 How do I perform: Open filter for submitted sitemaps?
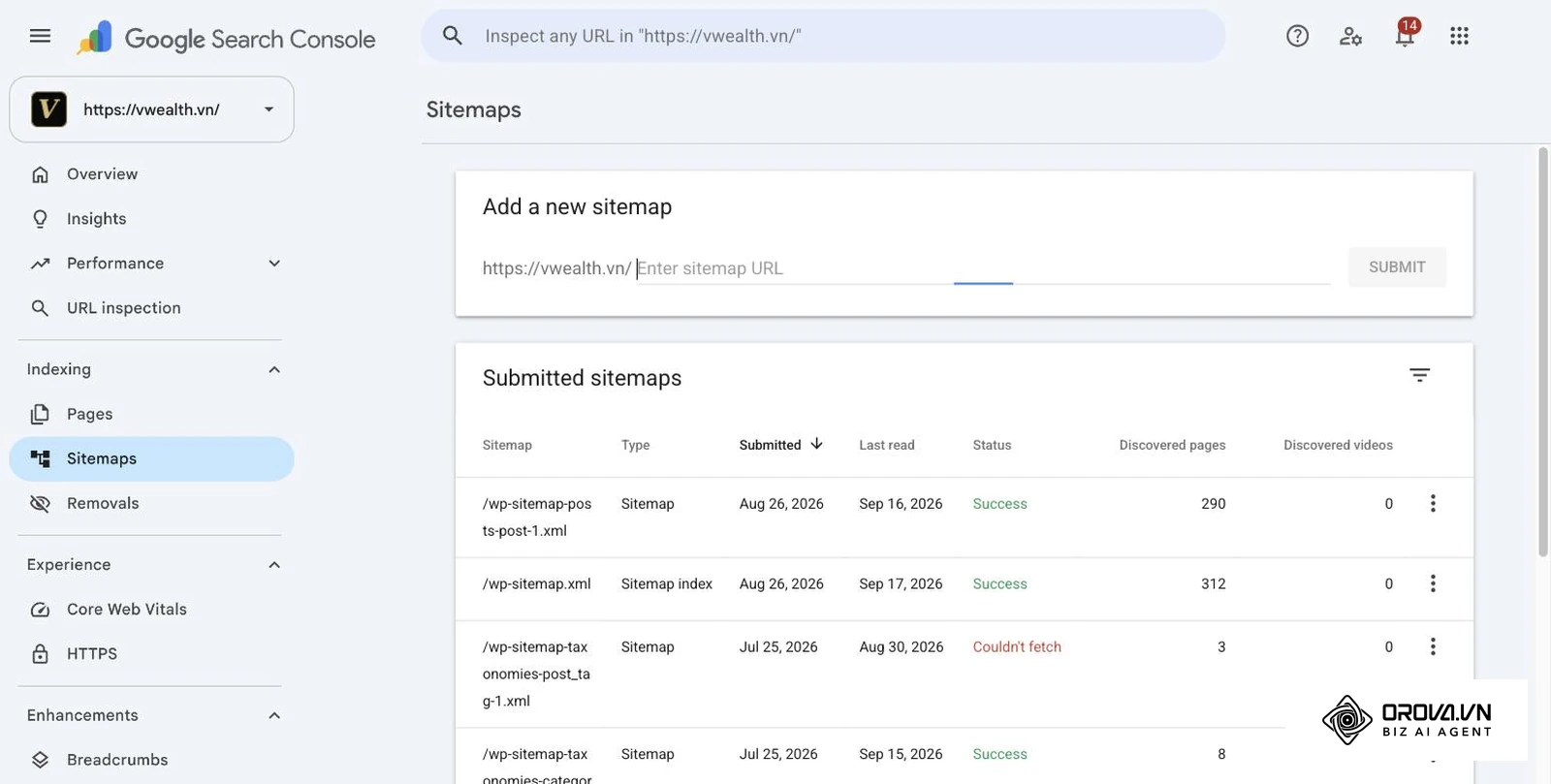pos(1419,375)
